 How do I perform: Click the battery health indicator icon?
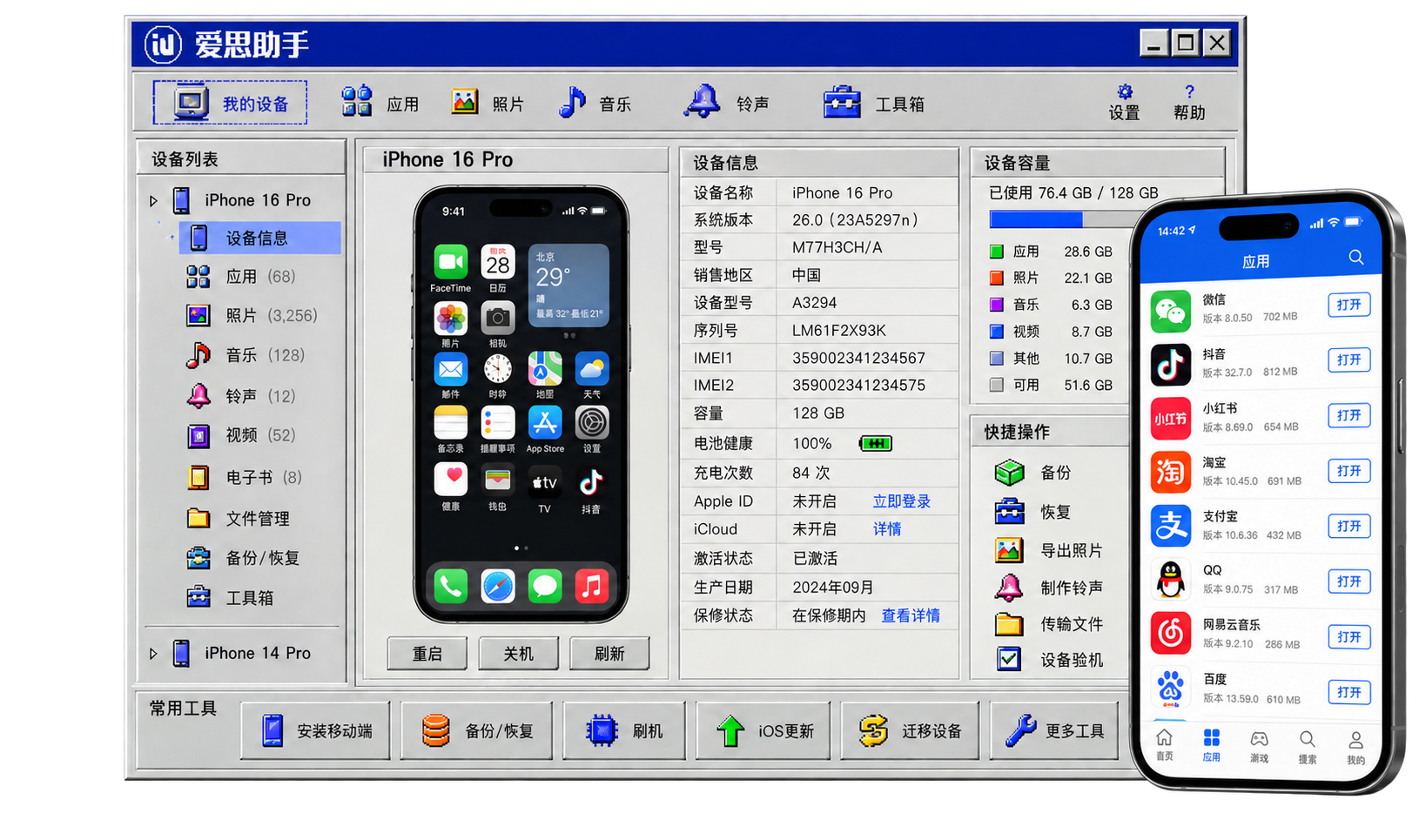pyautogui.click(x=875, y=444)
